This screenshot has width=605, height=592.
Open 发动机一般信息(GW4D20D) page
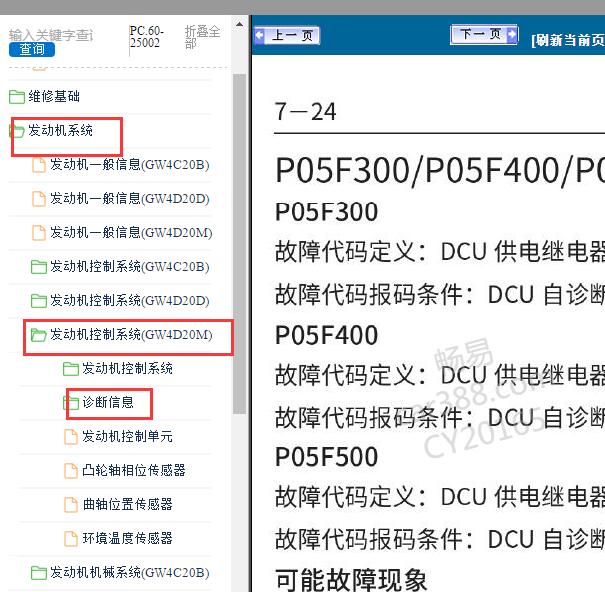coord(130,199)
